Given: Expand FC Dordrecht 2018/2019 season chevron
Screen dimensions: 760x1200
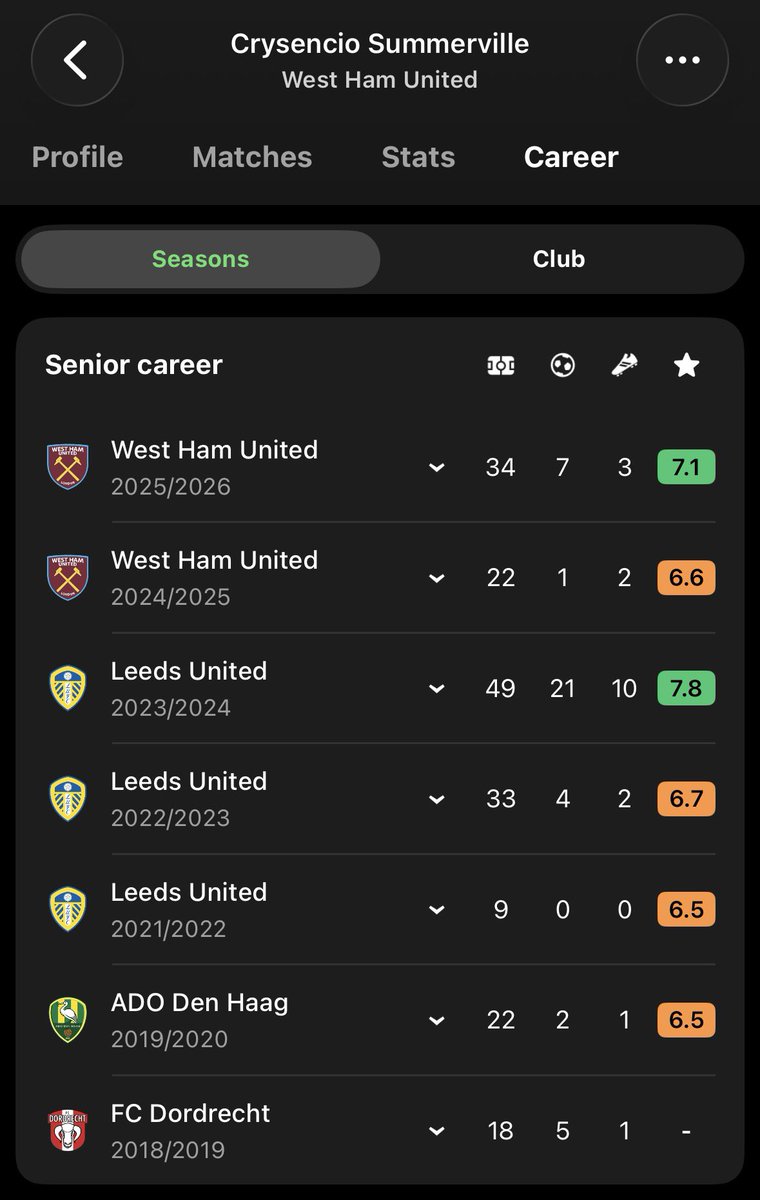Looking at the screenshot, I should click(436, 1131).
